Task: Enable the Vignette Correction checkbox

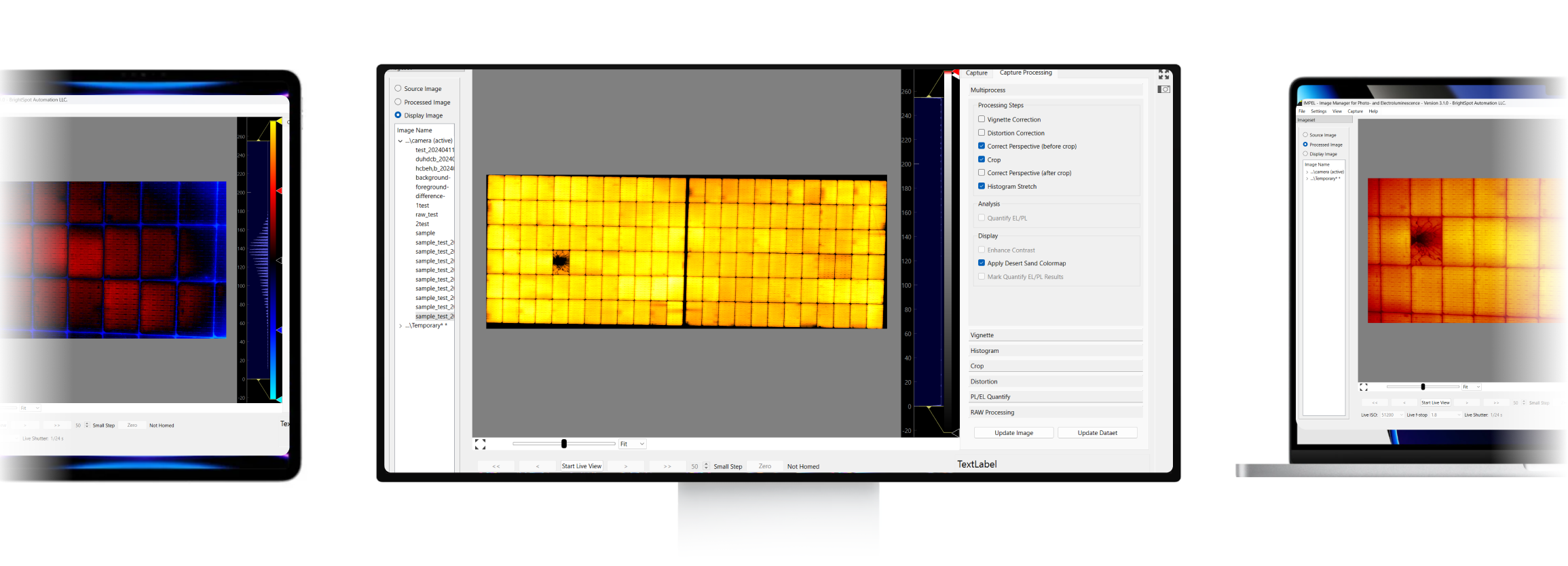Action: tap(982, 119)
